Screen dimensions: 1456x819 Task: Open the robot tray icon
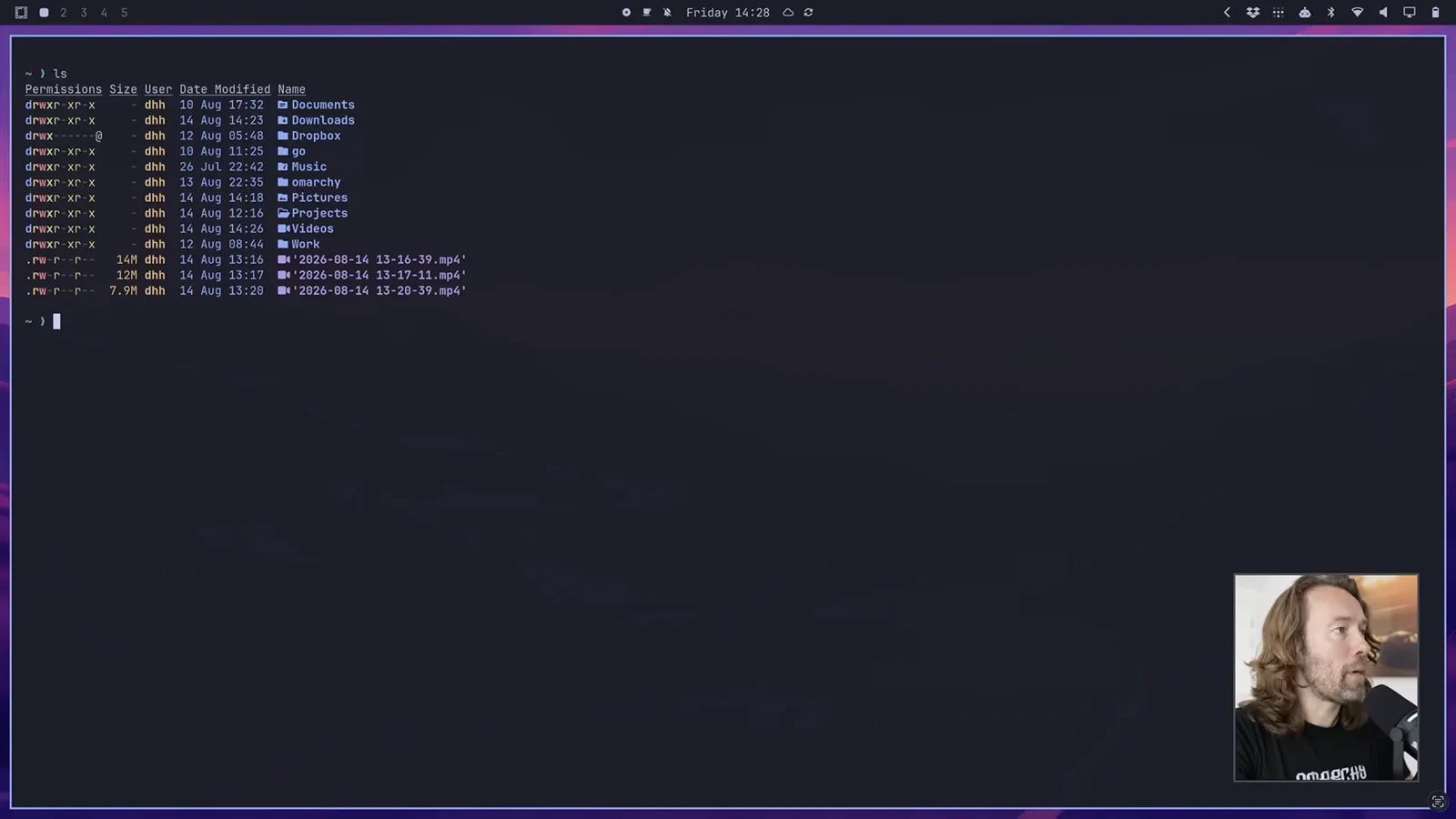(1305, 13)
